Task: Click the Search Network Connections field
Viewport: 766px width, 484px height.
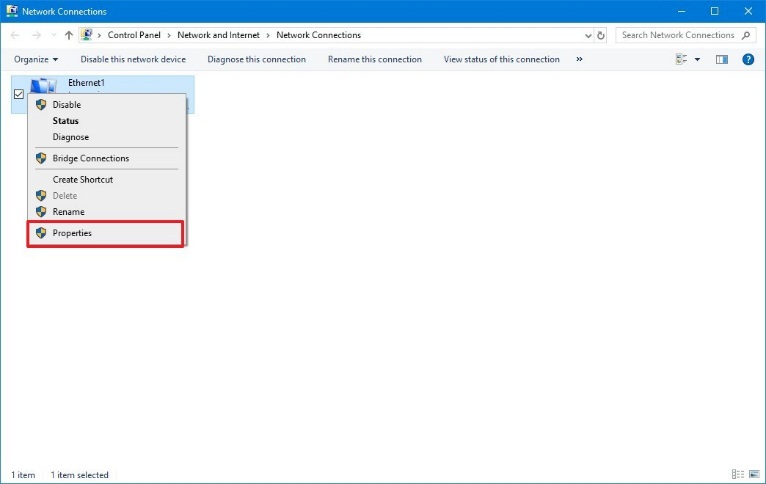Action: pos(677,35)
